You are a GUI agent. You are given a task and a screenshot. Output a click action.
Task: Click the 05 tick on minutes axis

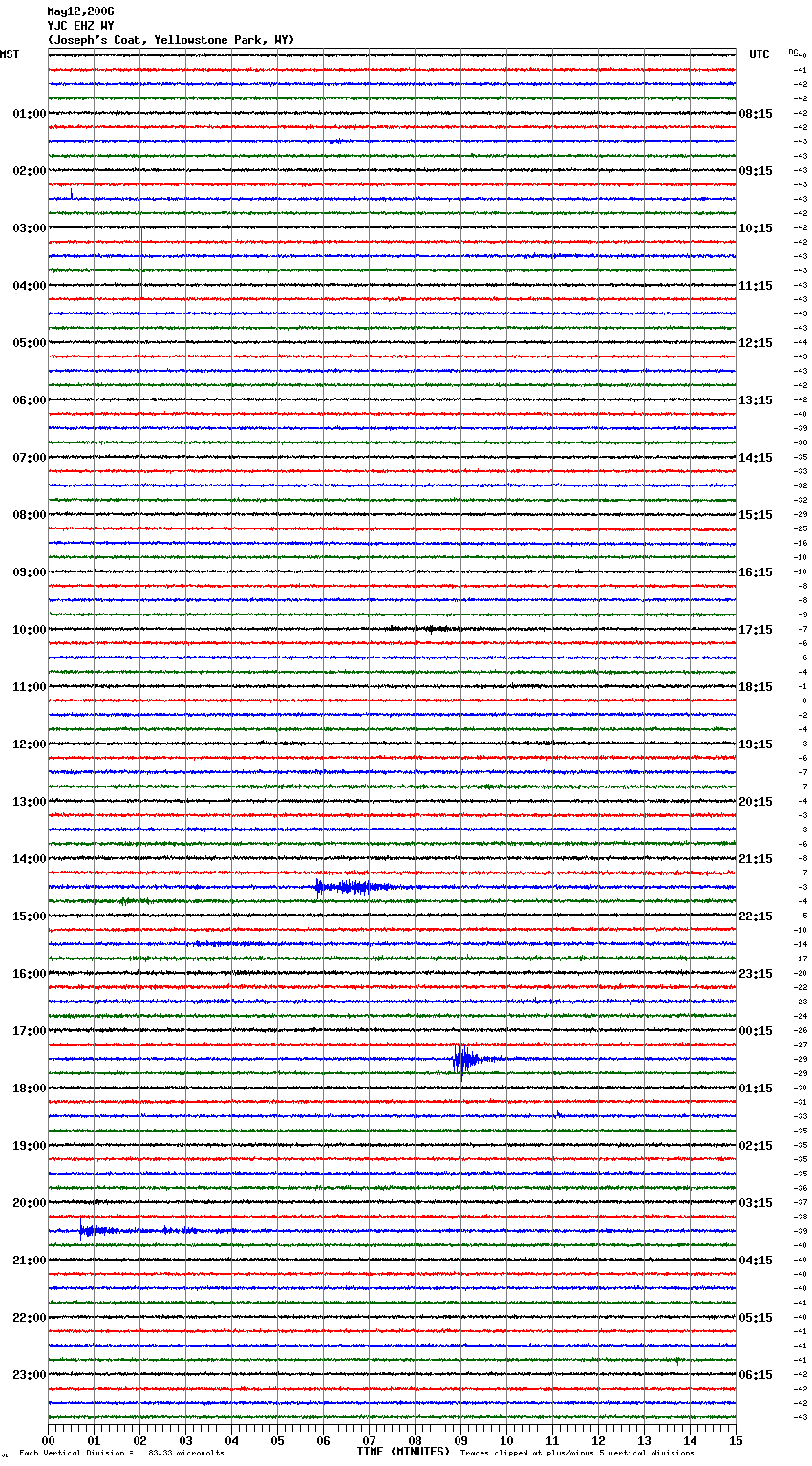tap(277, 1440)
